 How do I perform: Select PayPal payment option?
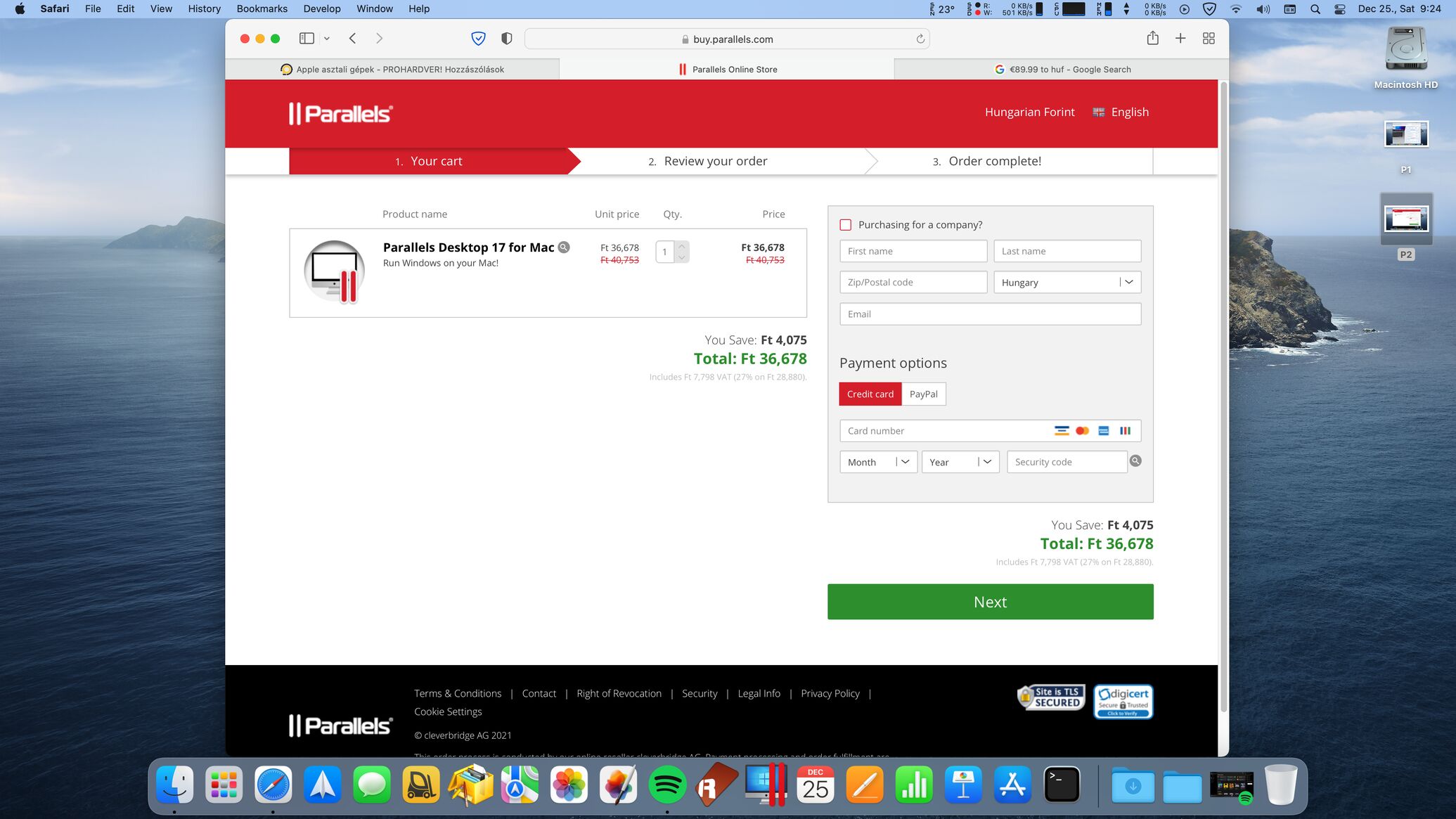coord(924,394)
